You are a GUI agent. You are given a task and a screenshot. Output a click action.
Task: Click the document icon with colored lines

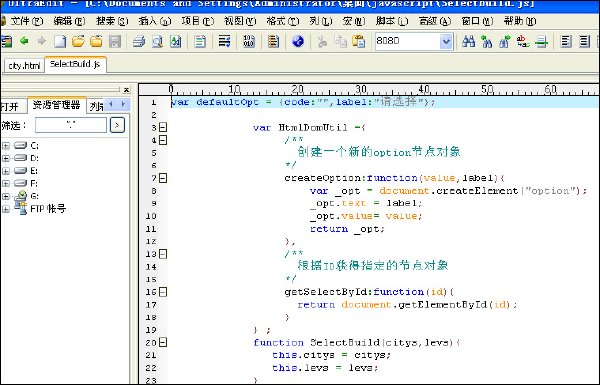200,41
